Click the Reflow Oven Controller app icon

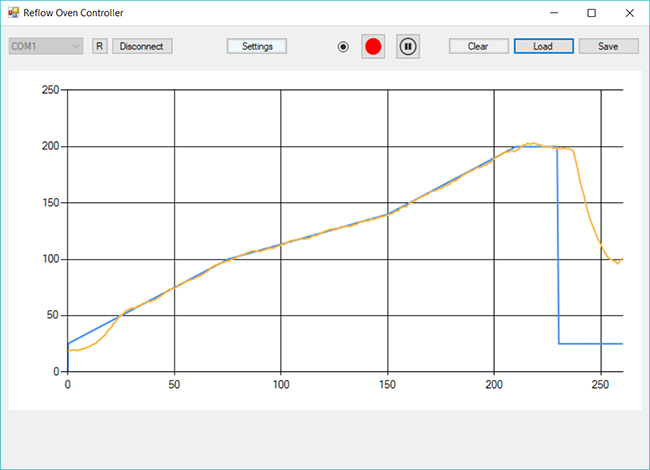(x=13, y=13)
